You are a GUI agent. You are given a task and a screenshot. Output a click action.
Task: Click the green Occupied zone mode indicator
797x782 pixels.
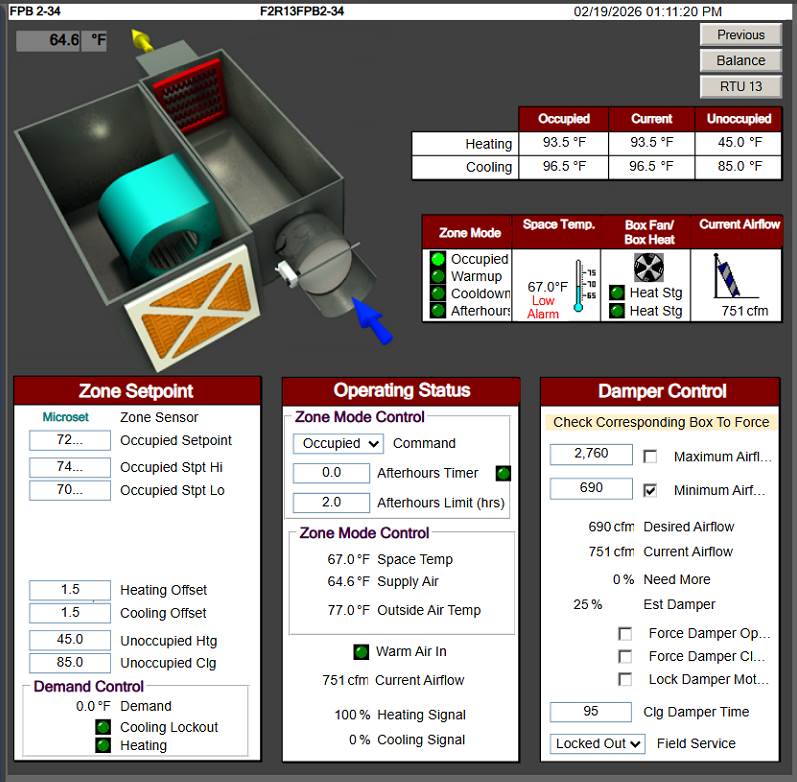point(438,259)
